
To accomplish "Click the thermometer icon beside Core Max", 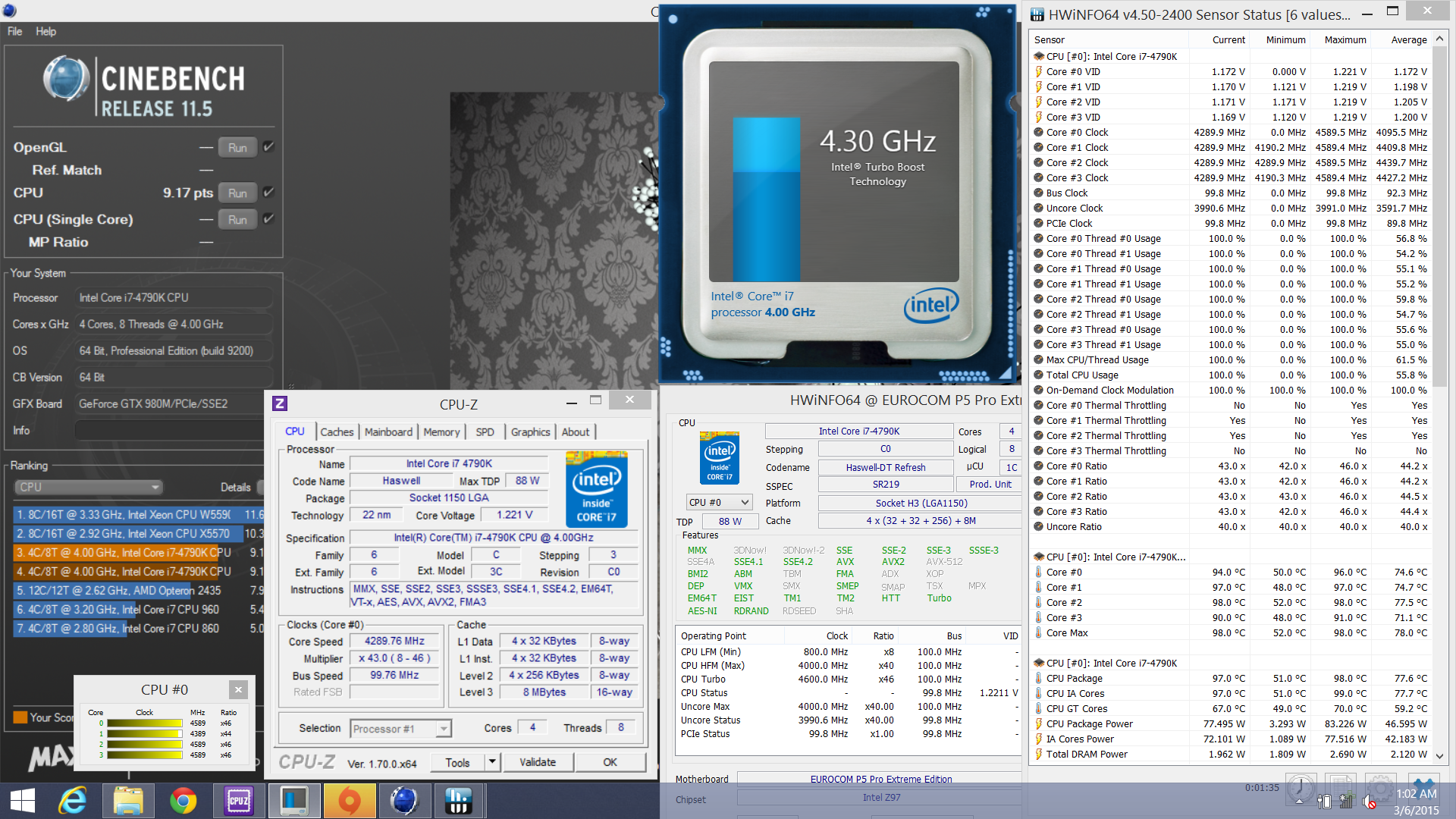I will coord(1039,632).
